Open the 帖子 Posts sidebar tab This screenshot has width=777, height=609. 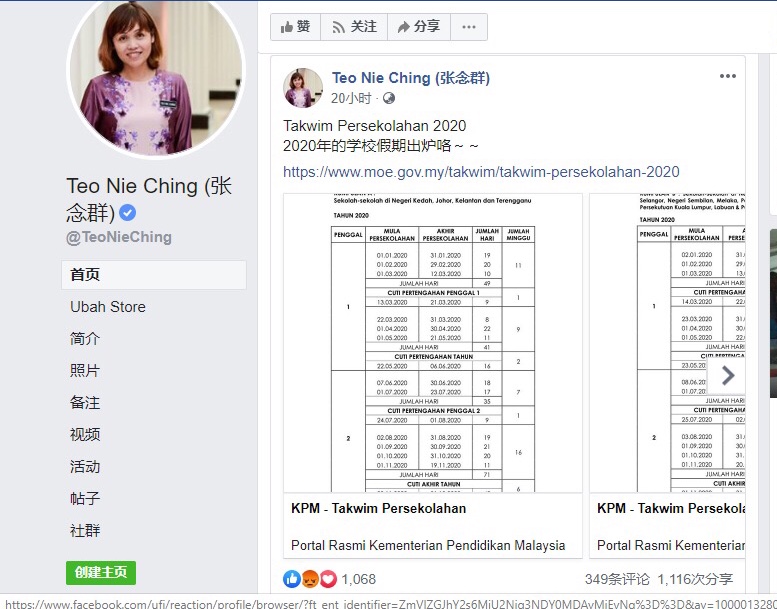(85, 498)
